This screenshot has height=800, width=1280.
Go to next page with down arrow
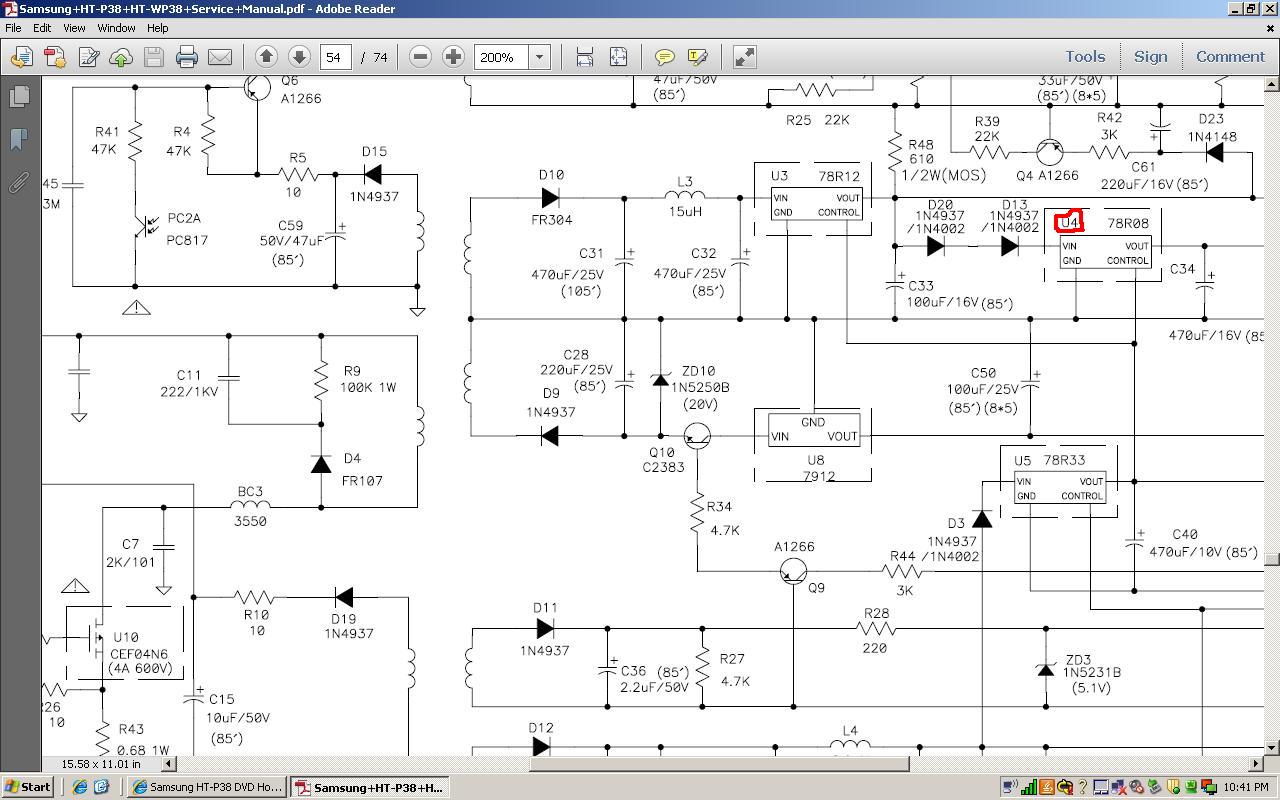tap(298, 57)
